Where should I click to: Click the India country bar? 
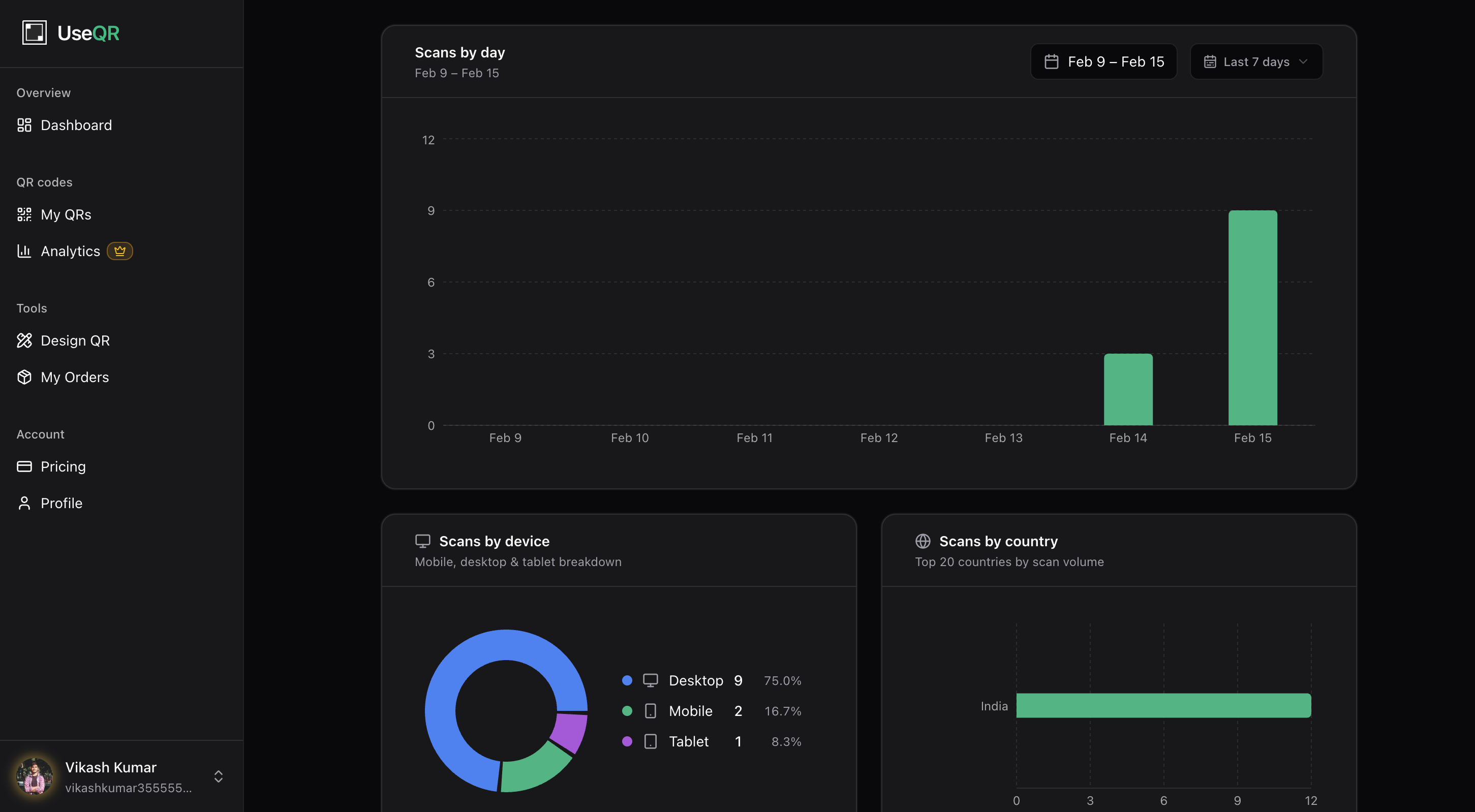point(1163,705)
